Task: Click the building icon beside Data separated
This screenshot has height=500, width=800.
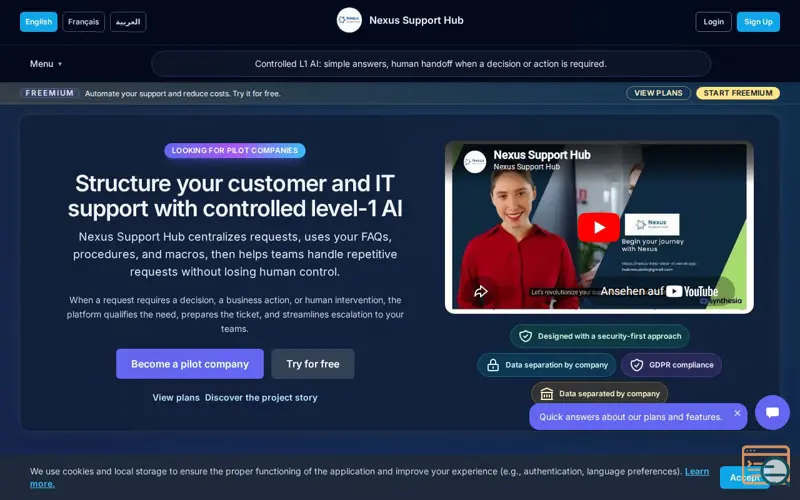Action: pos(547,393)
